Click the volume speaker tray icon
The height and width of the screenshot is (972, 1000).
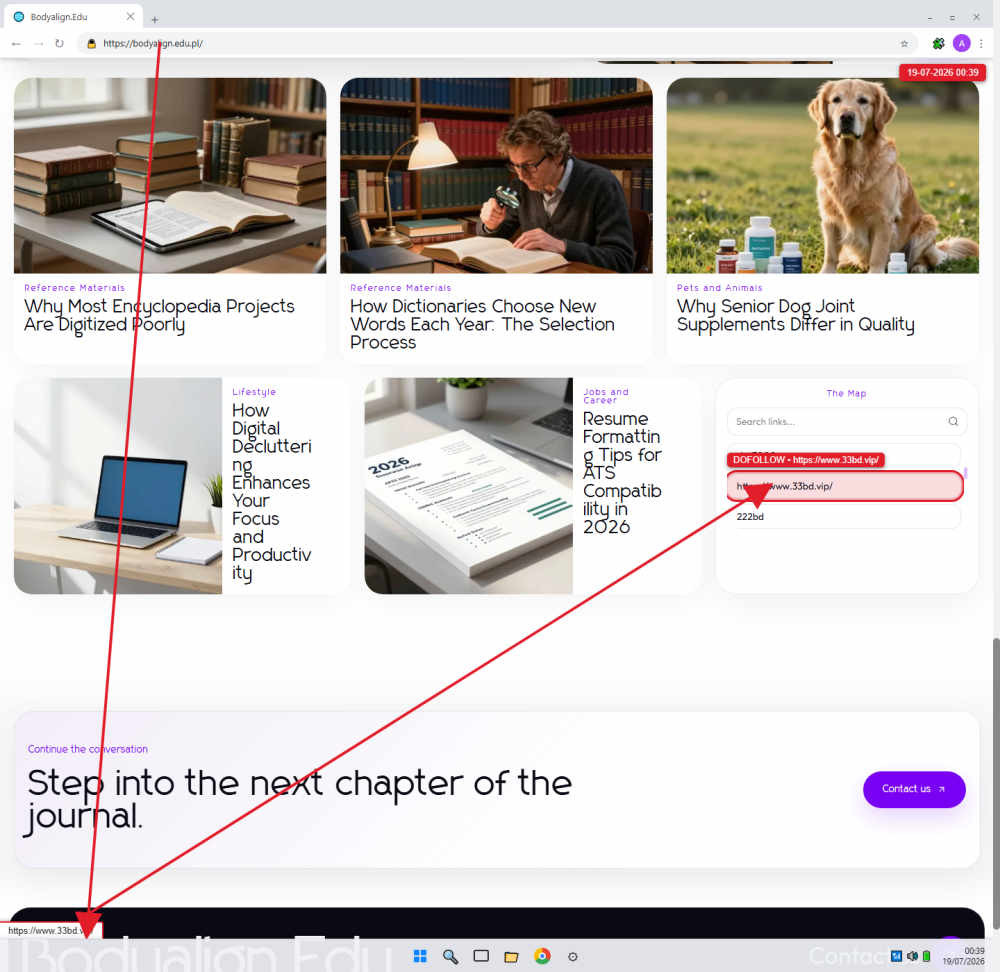click(912, 956)
